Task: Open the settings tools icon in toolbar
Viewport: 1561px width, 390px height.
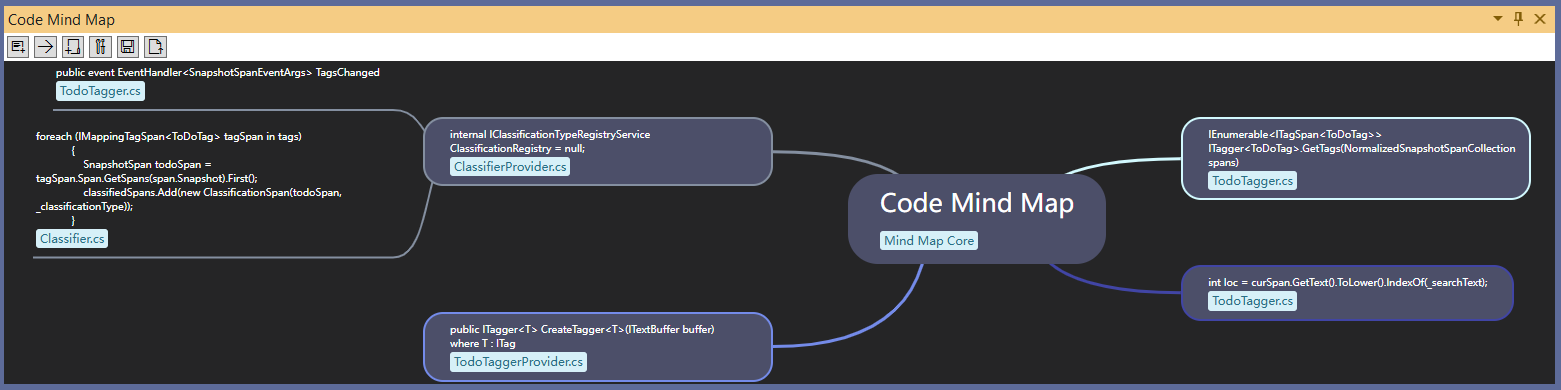Action: pos(100,46)
